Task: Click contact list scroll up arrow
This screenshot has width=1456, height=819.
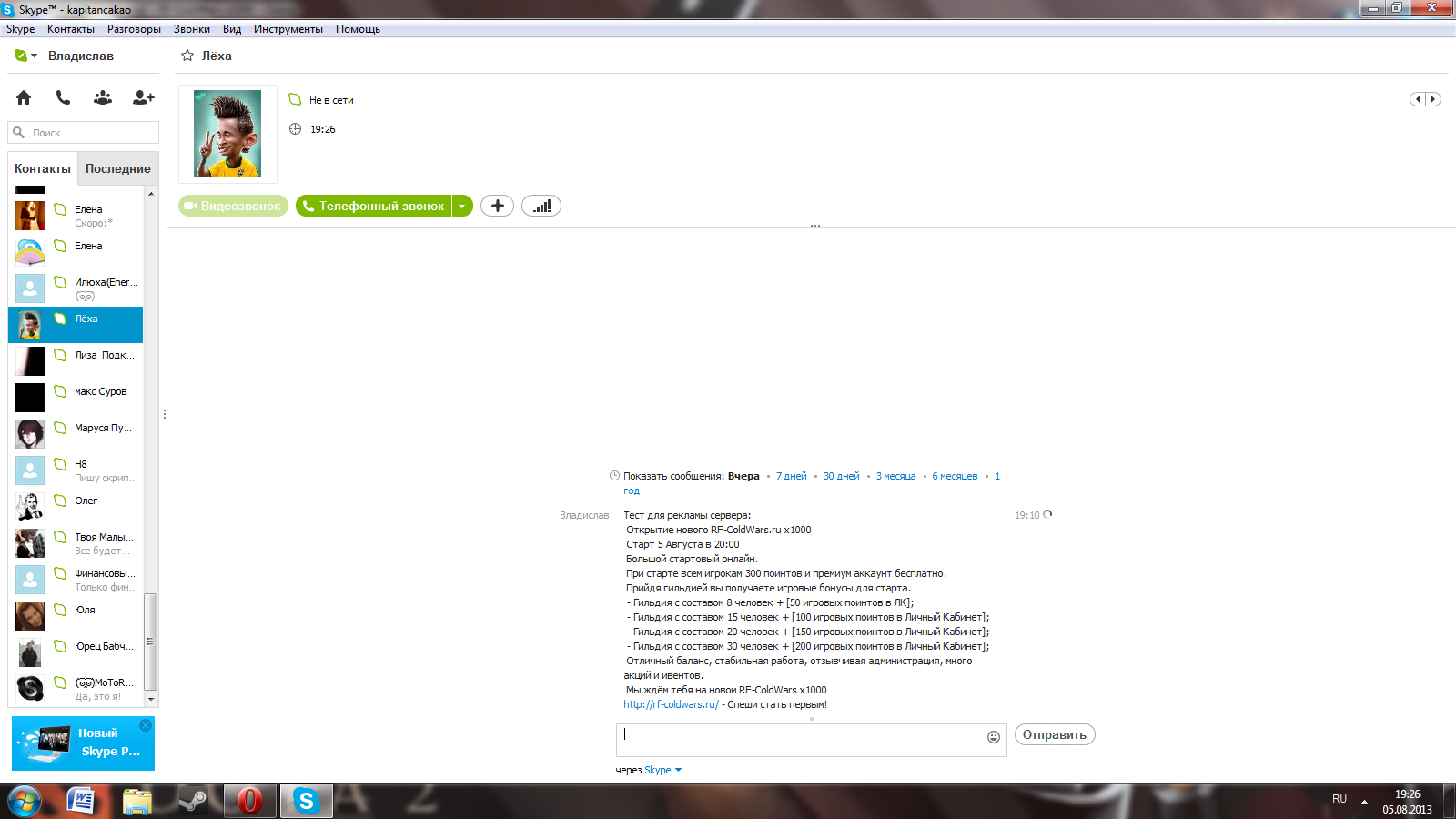Action: 151,193
